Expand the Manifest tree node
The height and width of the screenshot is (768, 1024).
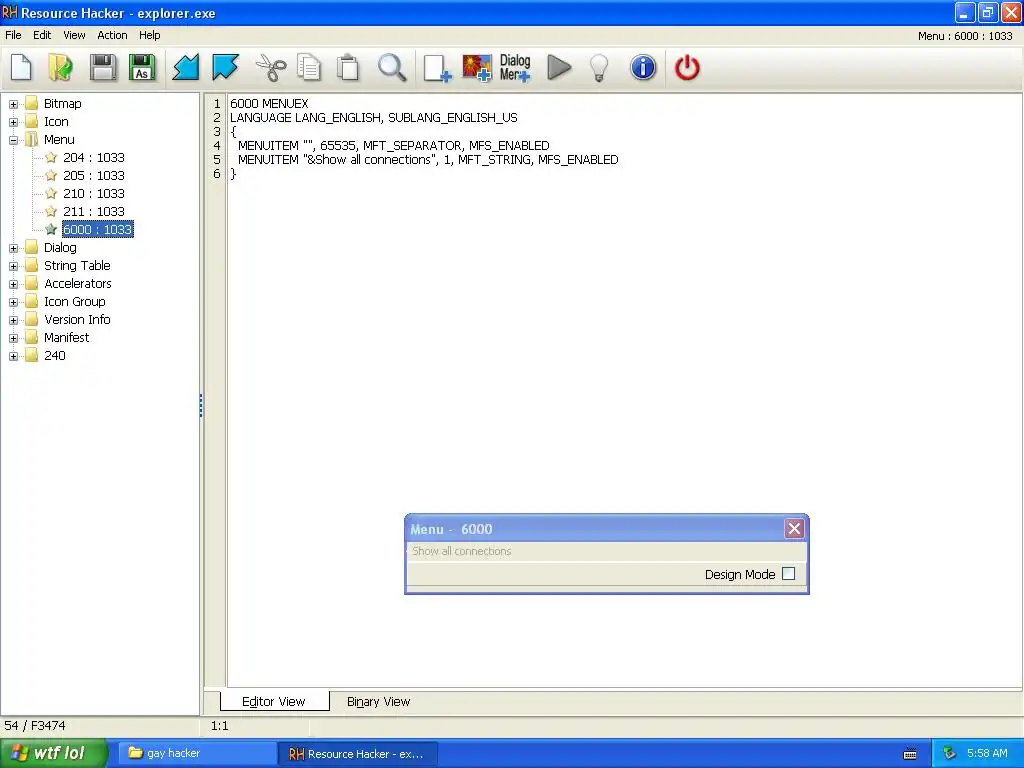click(13, 338)
